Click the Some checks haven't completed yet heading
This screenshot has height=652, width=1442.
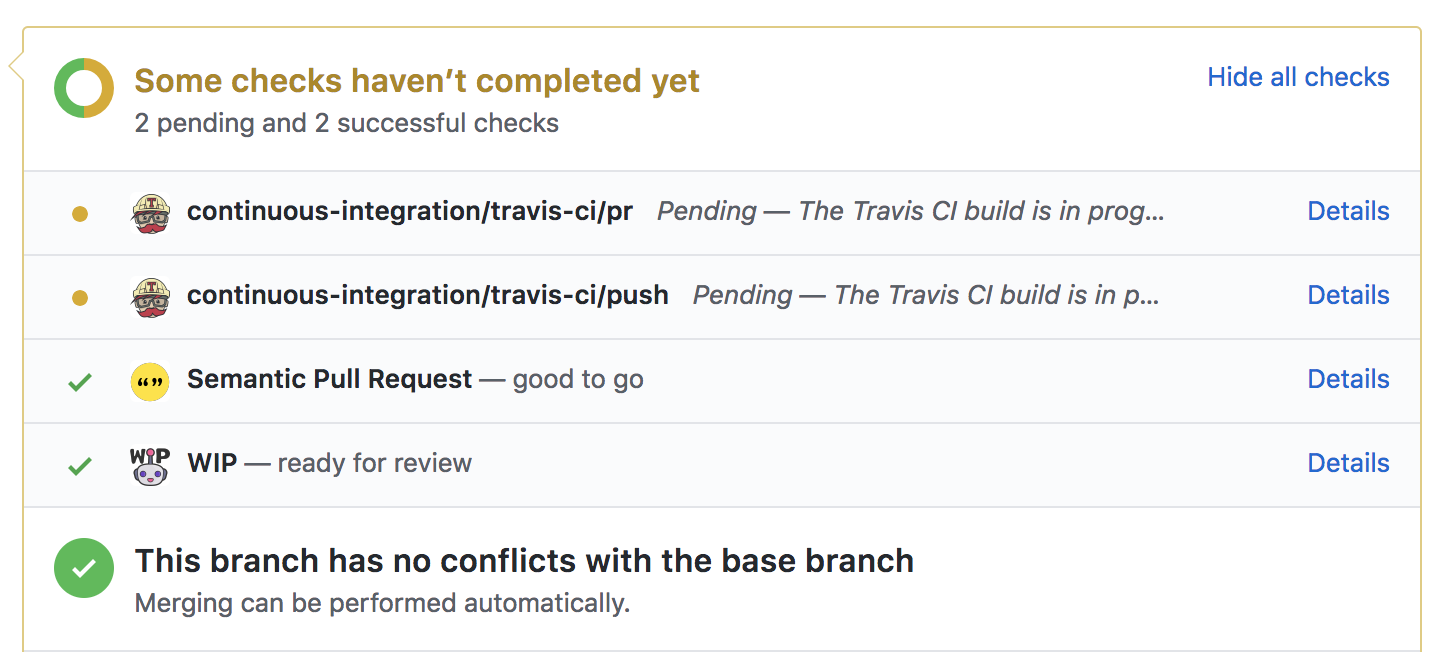(417, 81)
